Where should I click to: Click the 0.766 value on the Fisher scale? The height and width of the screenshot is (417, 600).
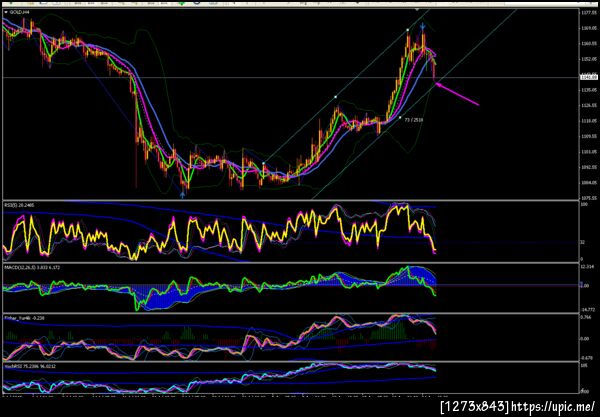point(586,318)
